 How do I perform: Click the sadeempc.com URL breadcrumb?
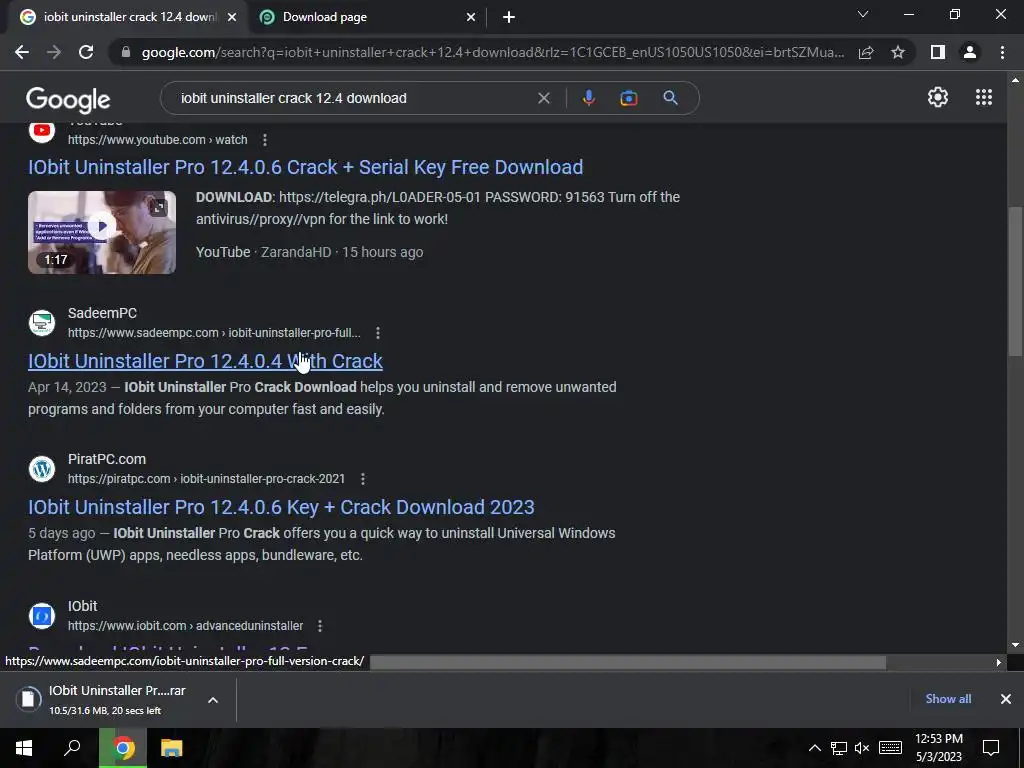(x=214, y=333)
